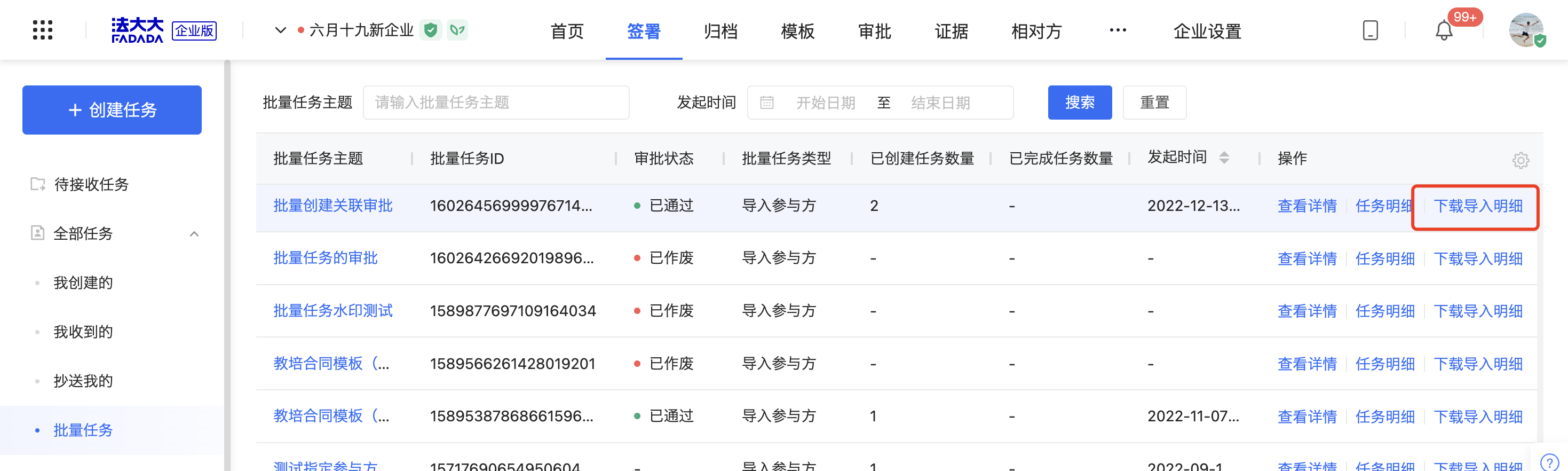
Task: Open the more menu ellipsis
Action: [1118, 30]
